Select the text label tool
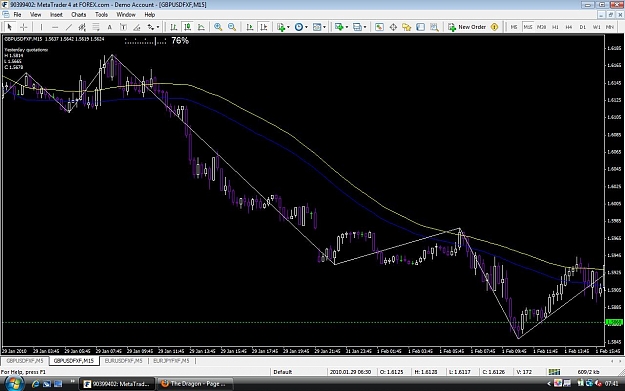This screenshot has height=391, width=625. click(x=123, y=27)
